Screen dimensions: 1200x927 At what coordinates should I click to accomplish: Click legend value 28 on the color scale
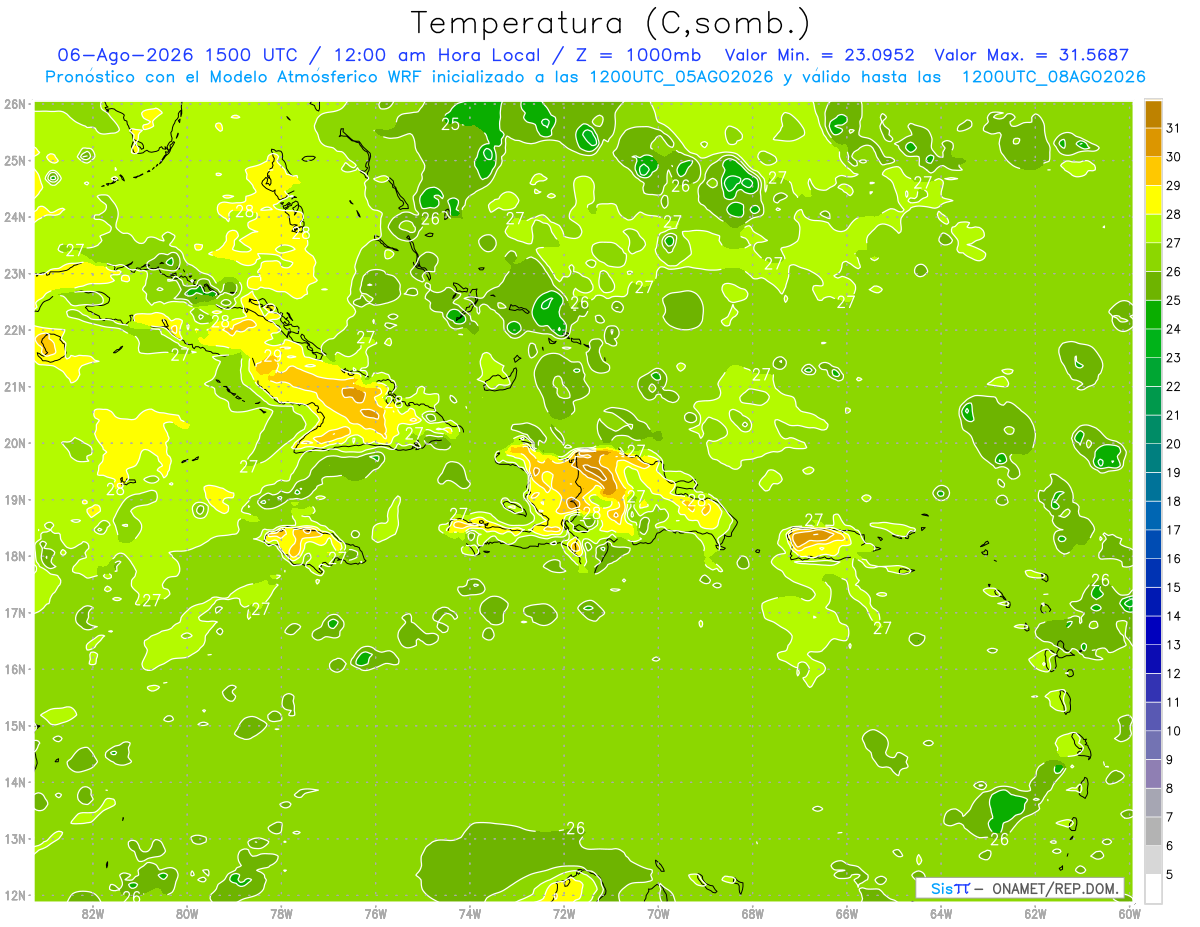[x=1173, y=214]
